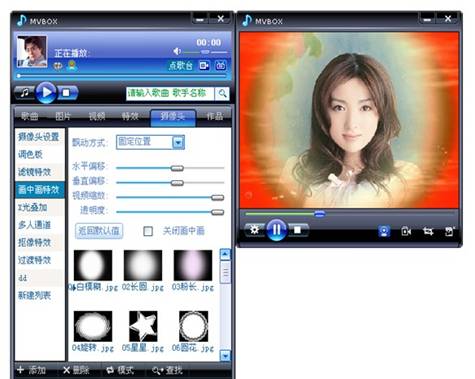
Task: Open 调色板 in the sidebar
Action: tap(39, 154)
